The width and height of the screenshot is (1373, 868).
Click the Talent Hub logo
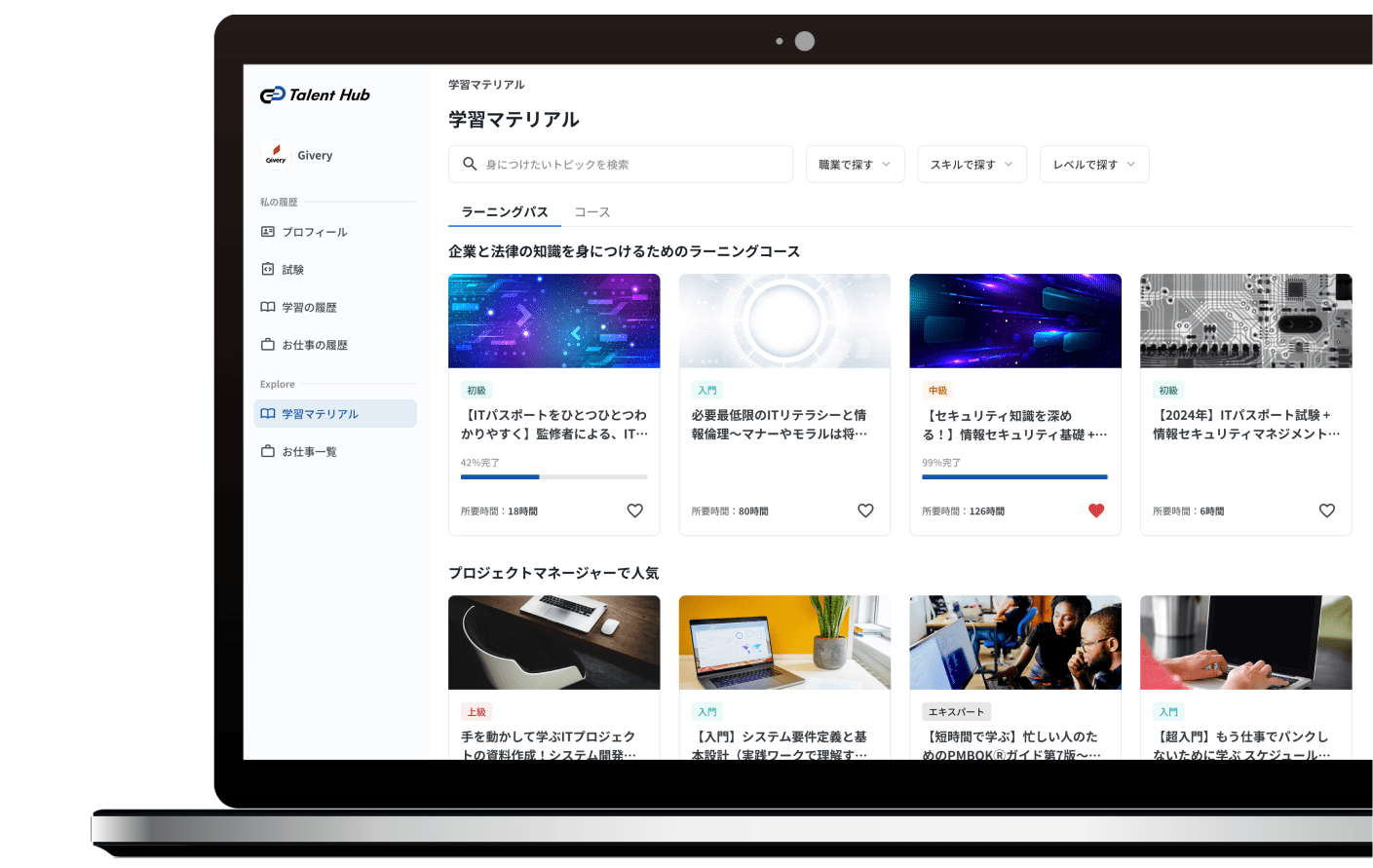point(315,94)
